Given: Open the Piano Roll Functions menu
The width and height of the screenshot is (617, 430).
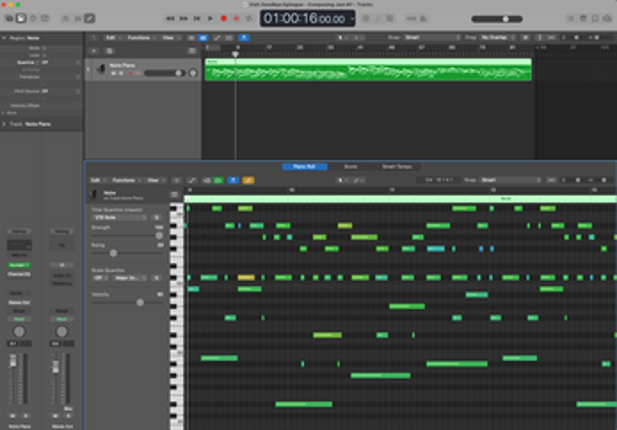Looking at the screenshot, I should click(x=124, y=180).
